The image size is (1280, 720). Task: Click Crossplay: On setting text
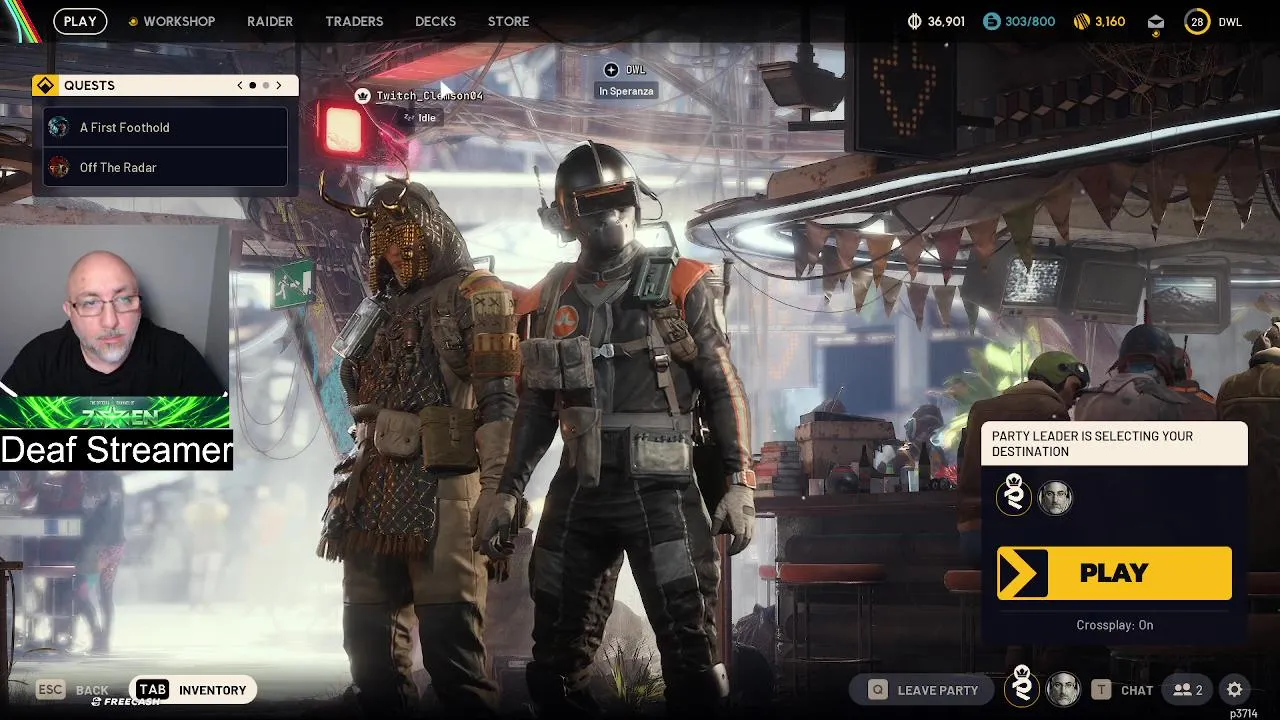(1115, 625)
